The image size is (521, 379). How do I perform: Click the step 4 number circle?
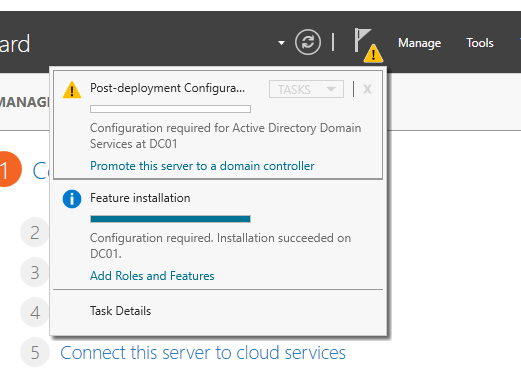(x=35, y=312)
